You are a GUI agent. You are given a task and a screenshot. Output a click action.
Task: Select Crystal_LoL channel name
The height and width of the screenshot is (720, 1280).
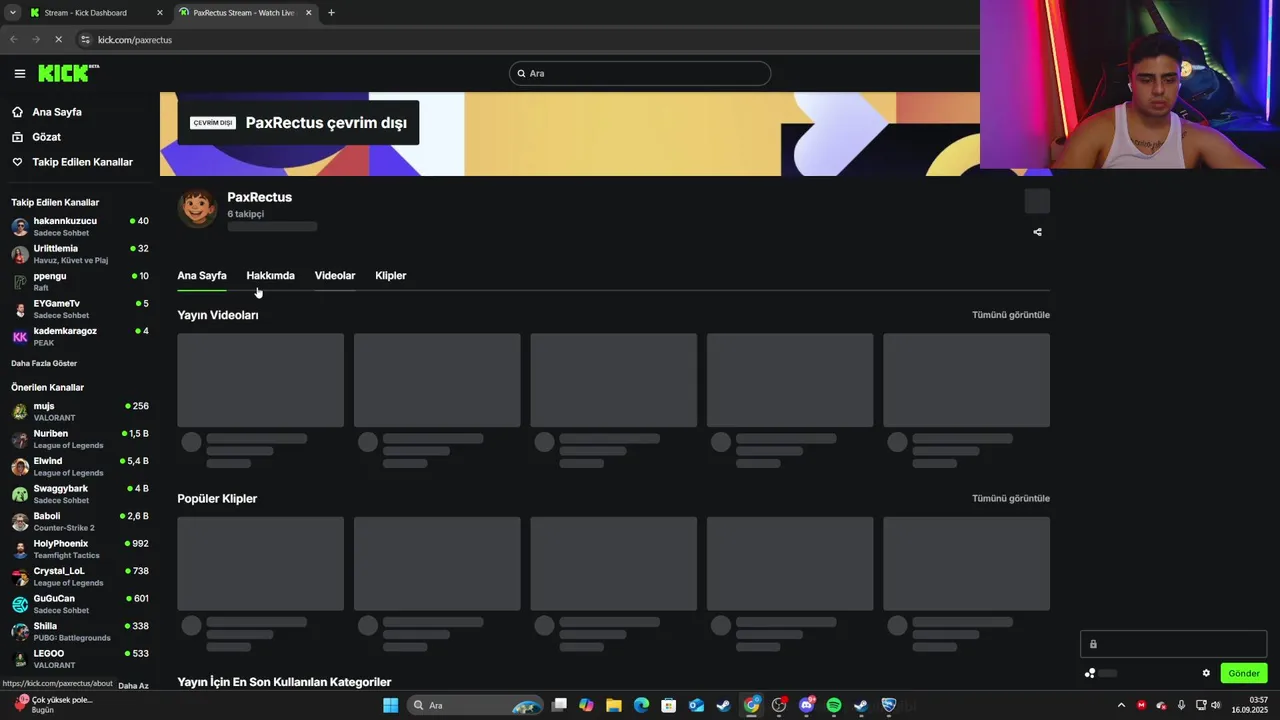[59, 571]
